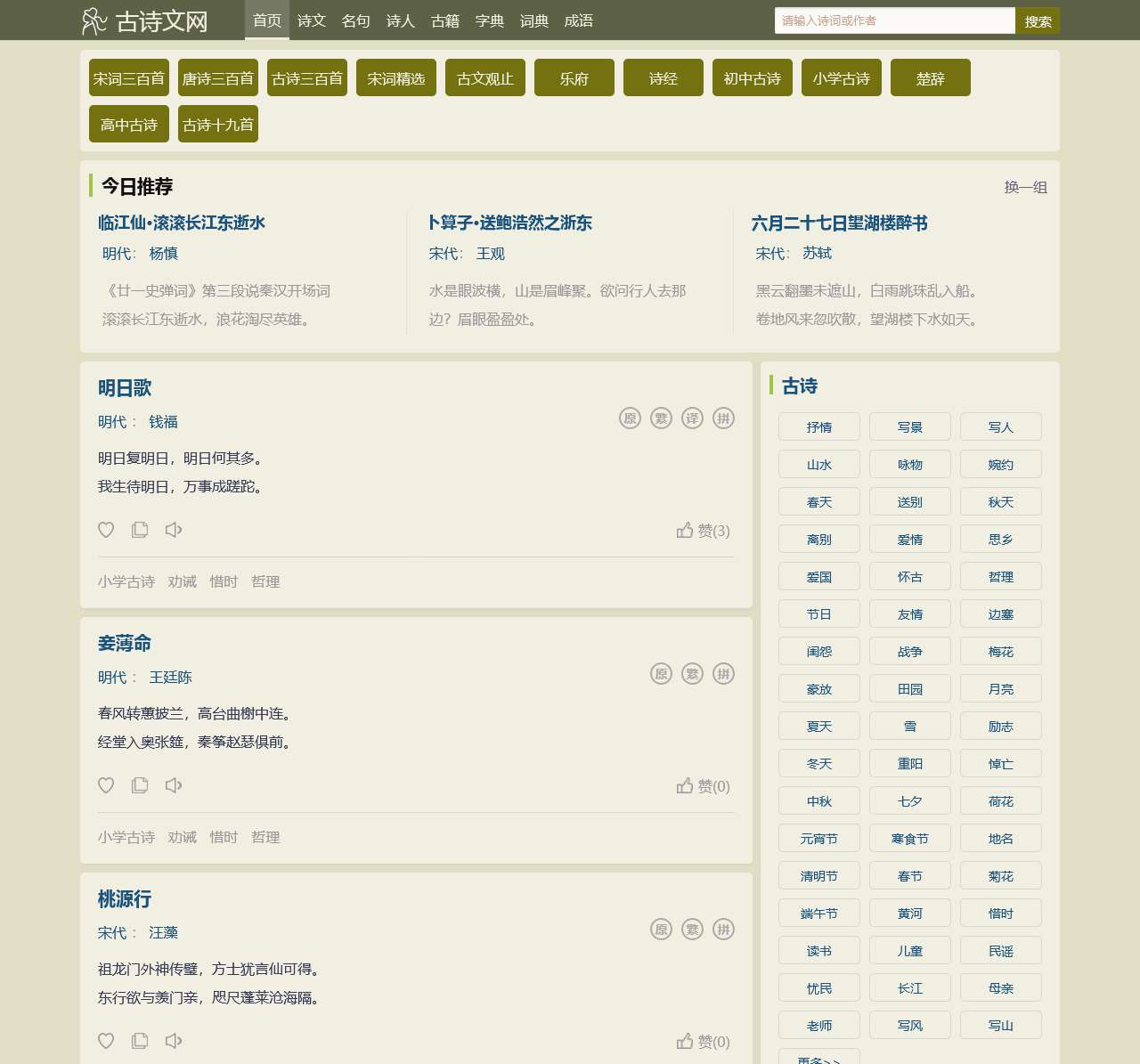The image size is (1140, 1064).
Task: Copy the 明日歌 poem text
Action: click(139, 529)
